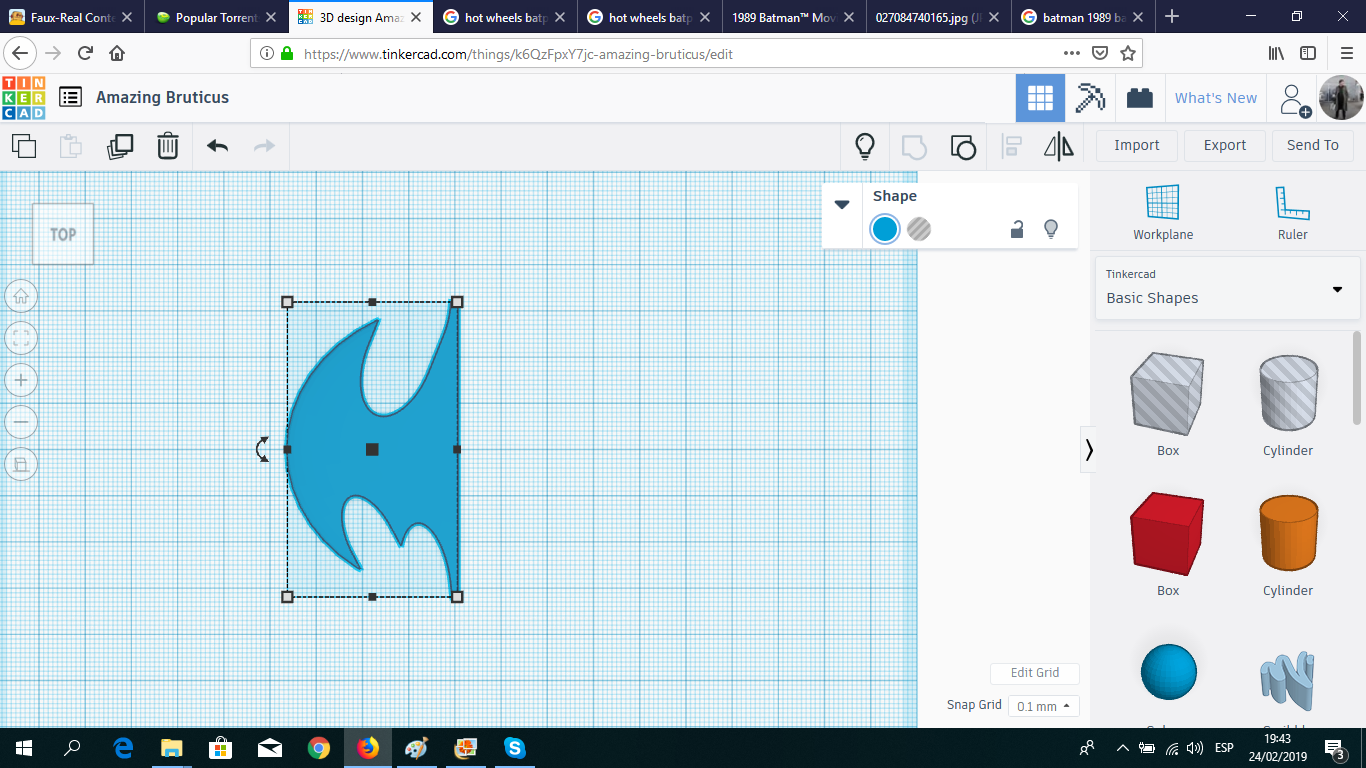This screenshot has width=1366, height=768.
Task: Open the What's New link
Action: tap(1216, 98)
